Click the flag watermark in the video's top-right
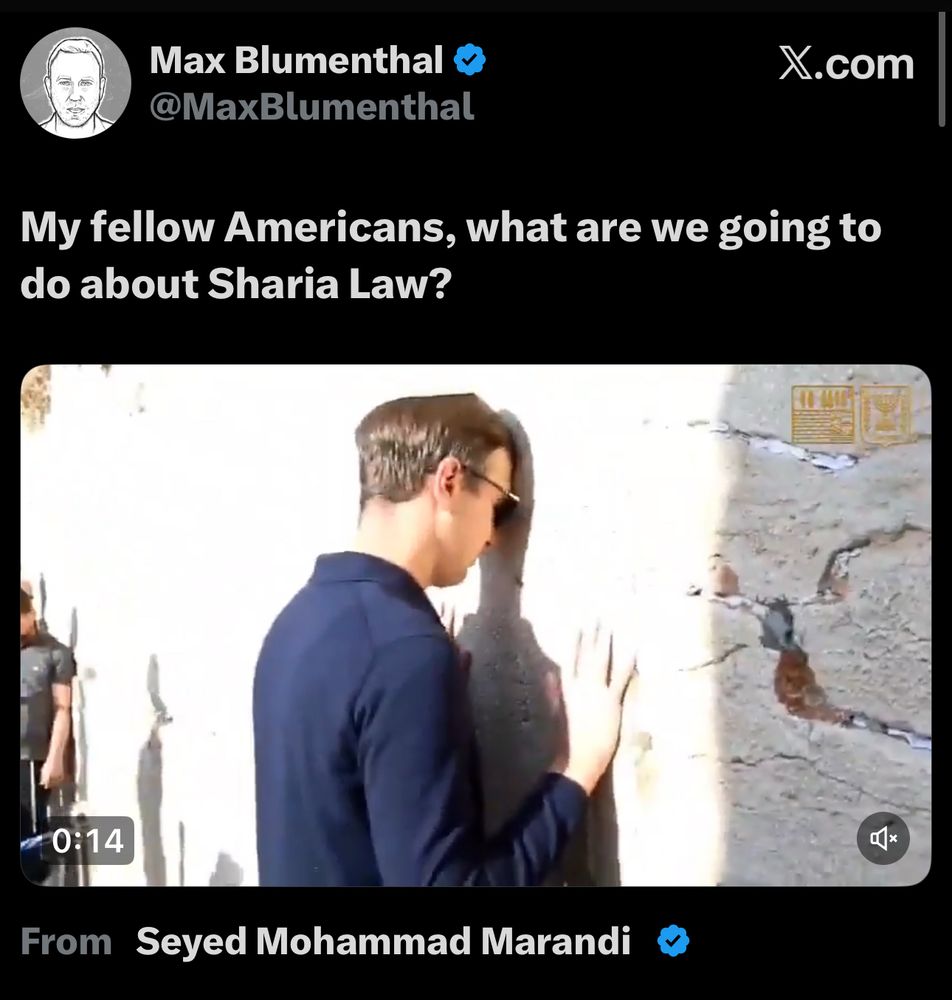 tap(823, 415)
